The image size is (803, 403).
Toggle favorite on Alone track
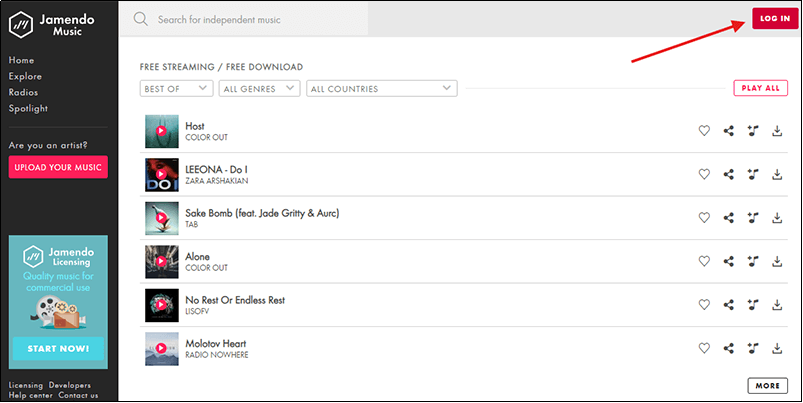(704, 261)
